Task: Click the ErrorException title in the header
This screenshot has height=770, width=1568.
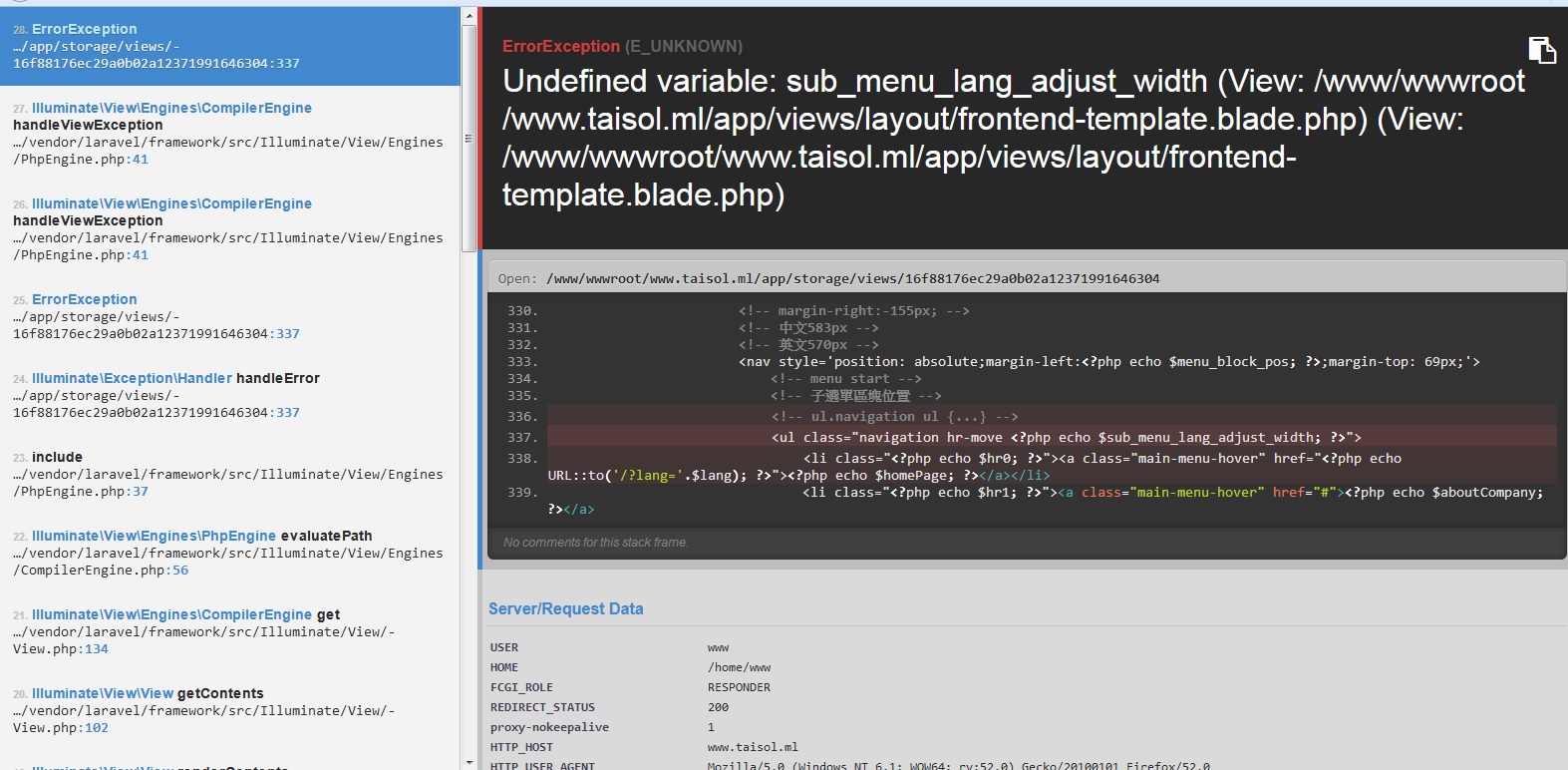Action: point(560,46)
